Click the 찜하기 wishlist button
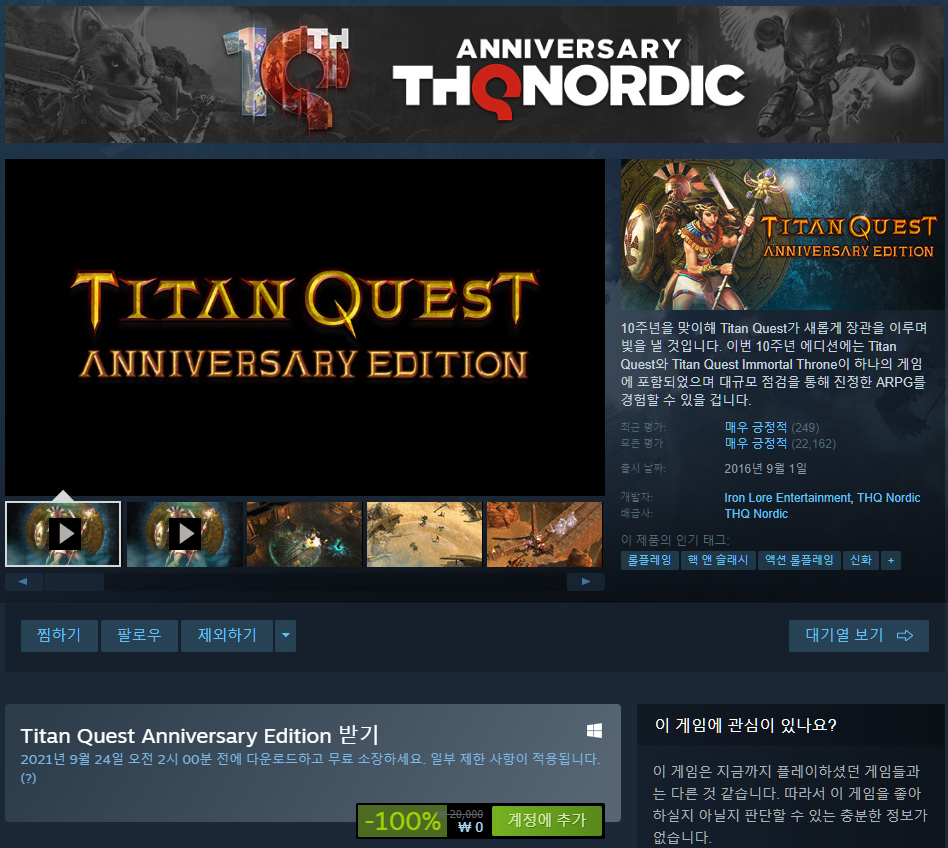 59,635
